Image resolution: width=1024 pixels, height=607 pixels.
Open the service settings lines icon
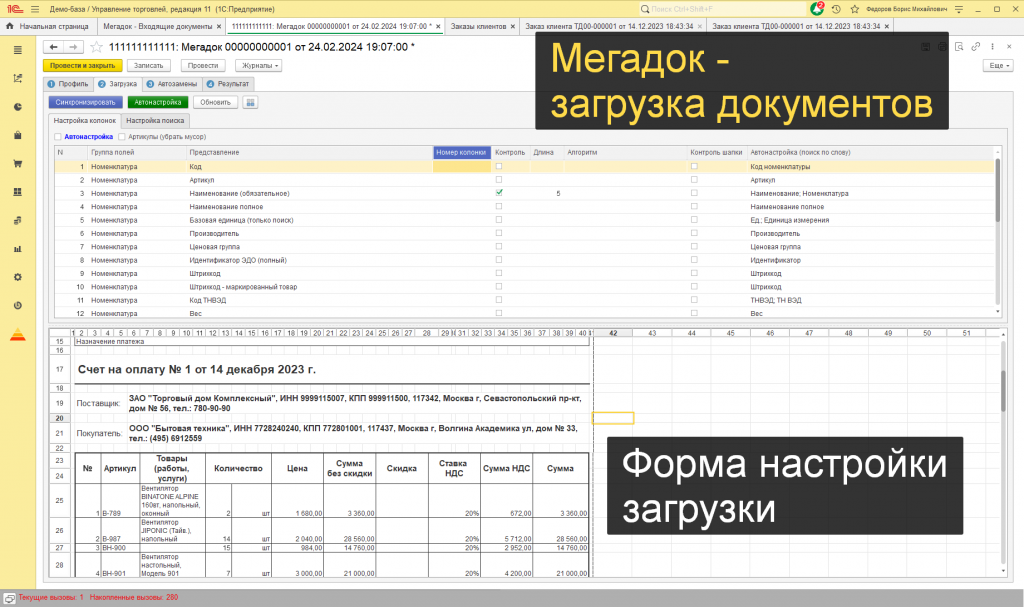click(959, 9)
